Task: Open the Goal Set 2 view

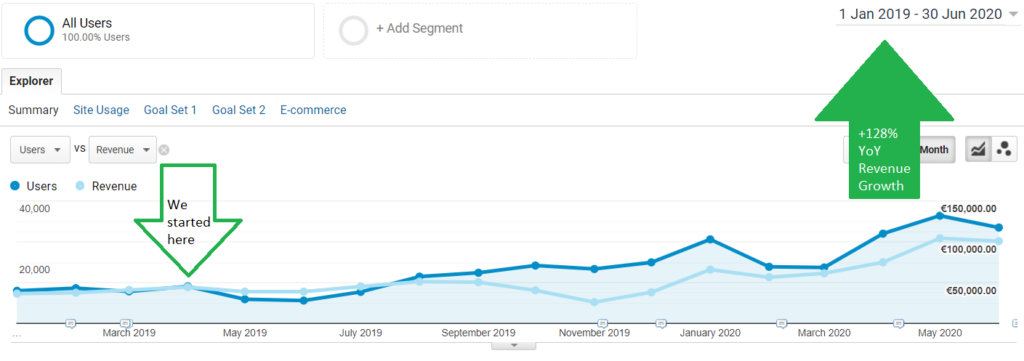Action: (238, 110)
